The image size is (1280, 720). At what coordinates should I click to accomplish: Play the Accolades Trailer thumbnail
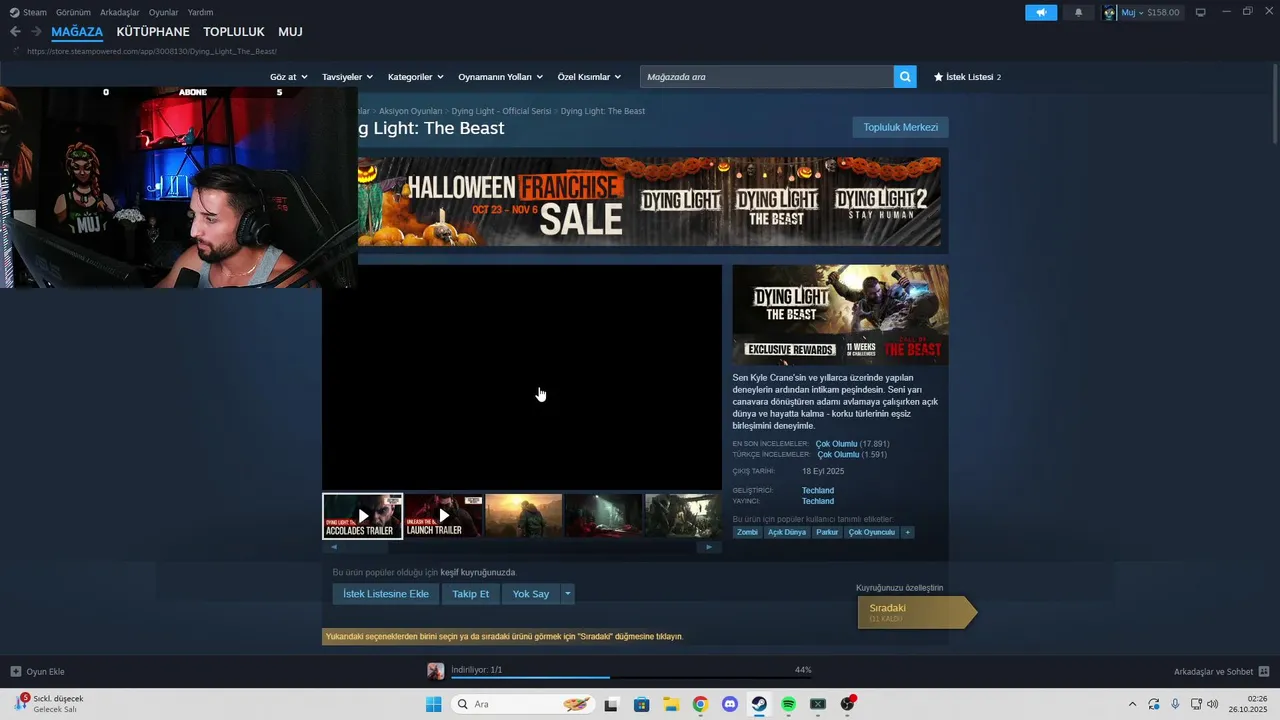(363, 516)
